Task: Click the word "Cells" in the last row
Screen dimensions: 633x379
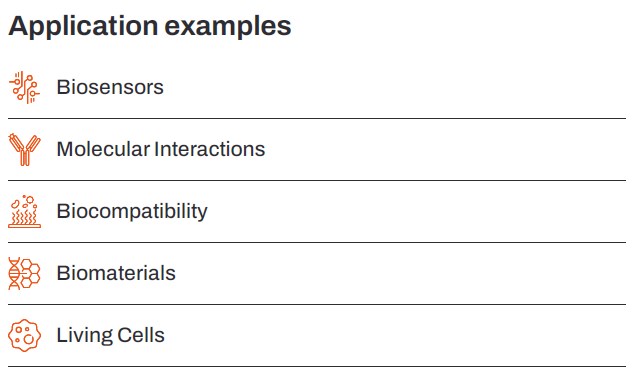Action: pos(141,335)
